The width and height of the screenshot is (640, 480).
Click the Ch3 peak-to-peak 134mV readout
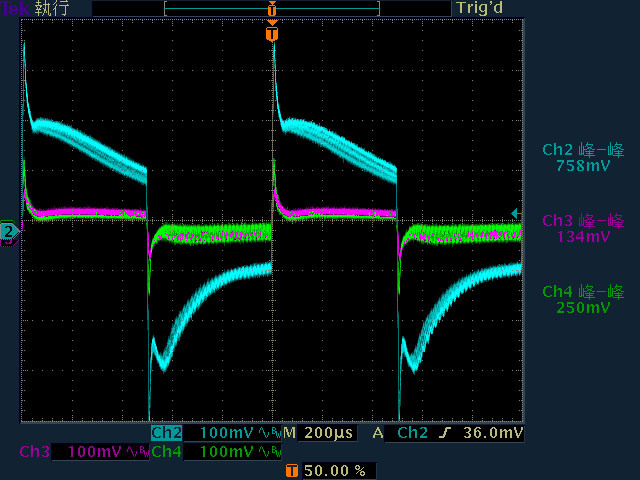click(583, 229)
